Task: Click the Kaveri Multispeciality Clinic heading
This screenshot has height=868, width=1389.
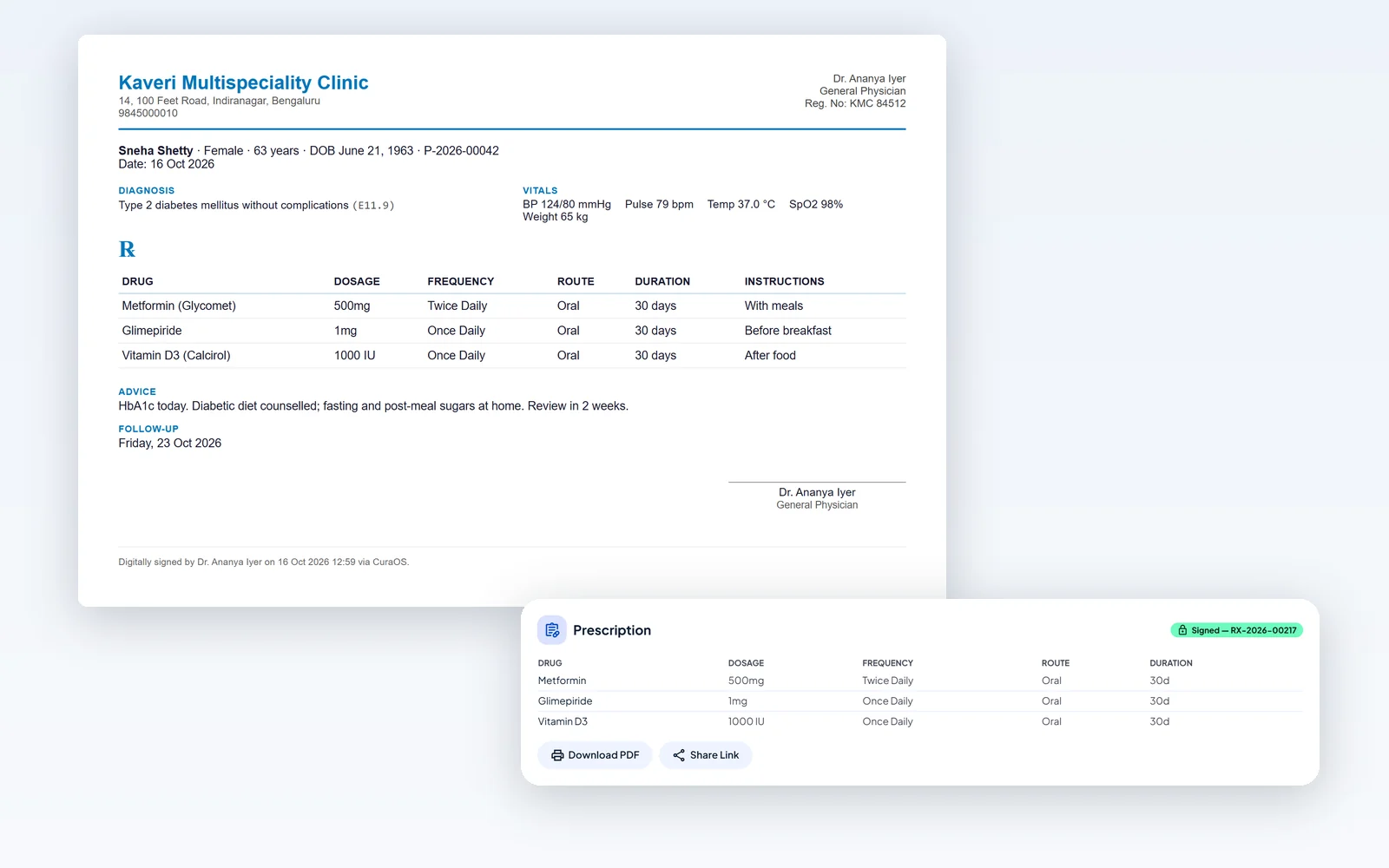Action: point(243,82)
